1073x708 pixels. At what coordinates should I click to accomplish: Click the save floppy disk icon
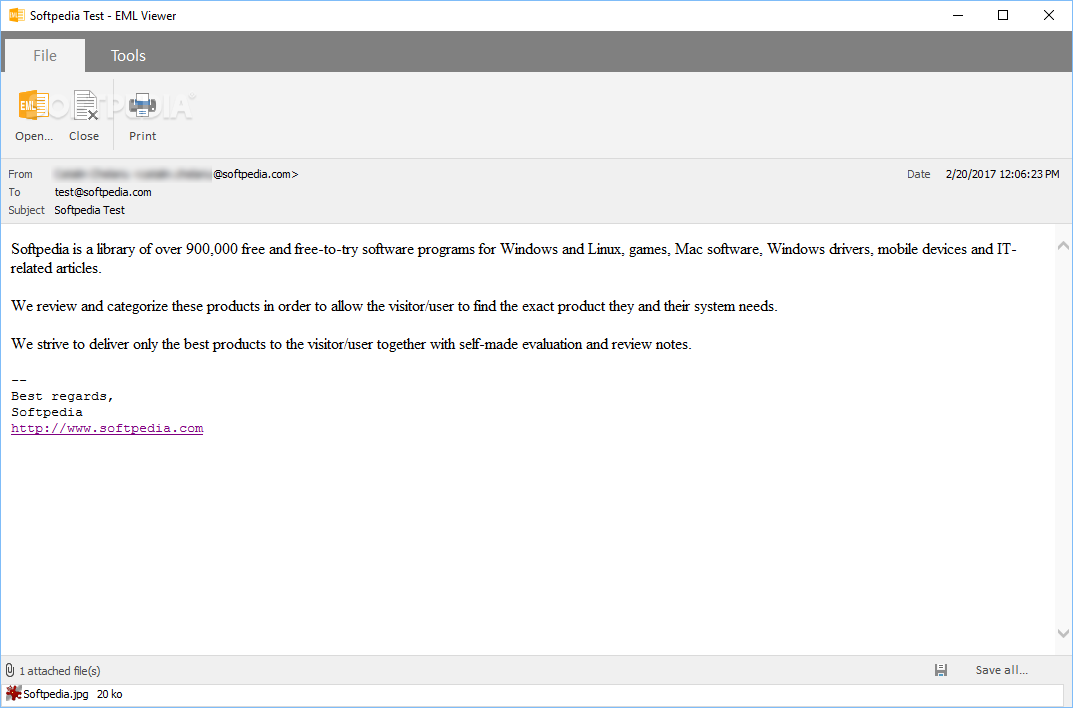pyautogui.click(x=941, y=670)
